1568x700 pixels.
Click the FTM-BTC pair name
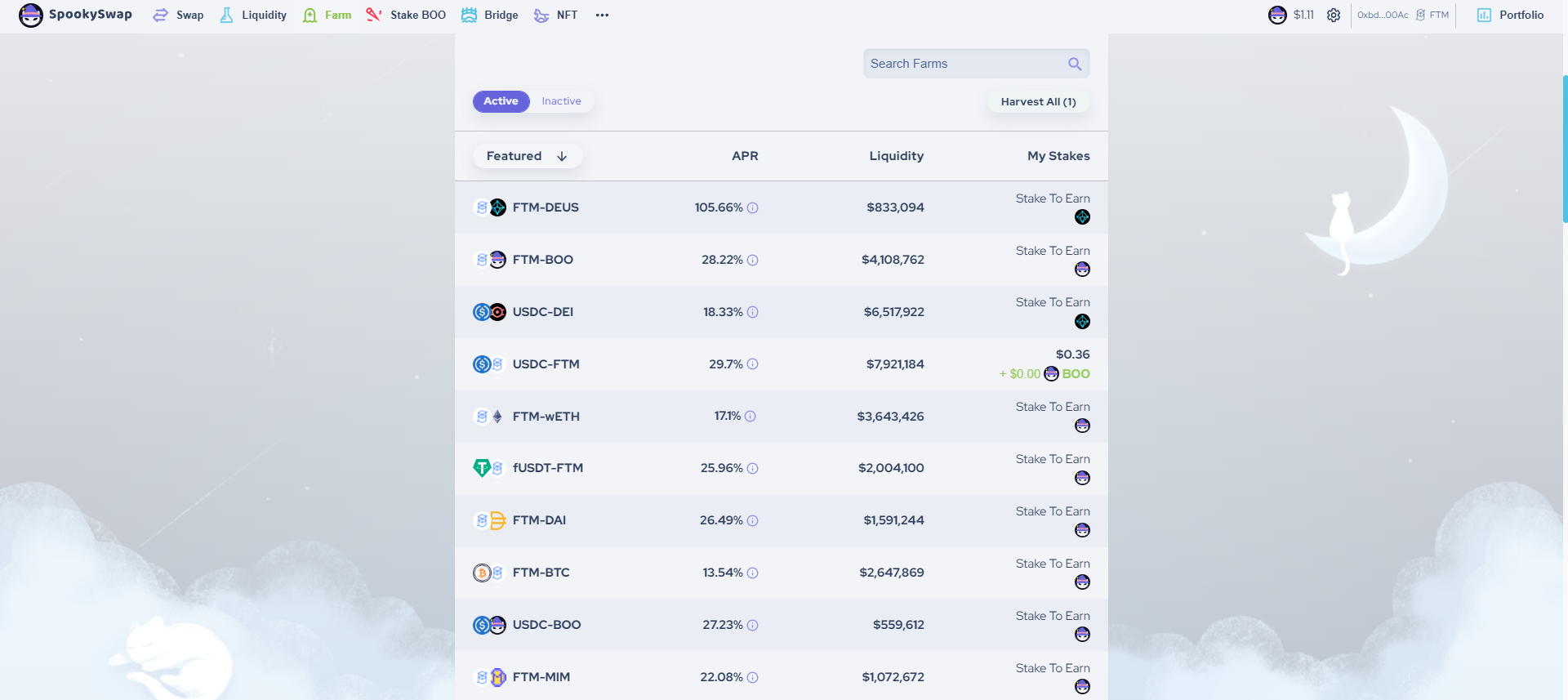click(541, 573)
